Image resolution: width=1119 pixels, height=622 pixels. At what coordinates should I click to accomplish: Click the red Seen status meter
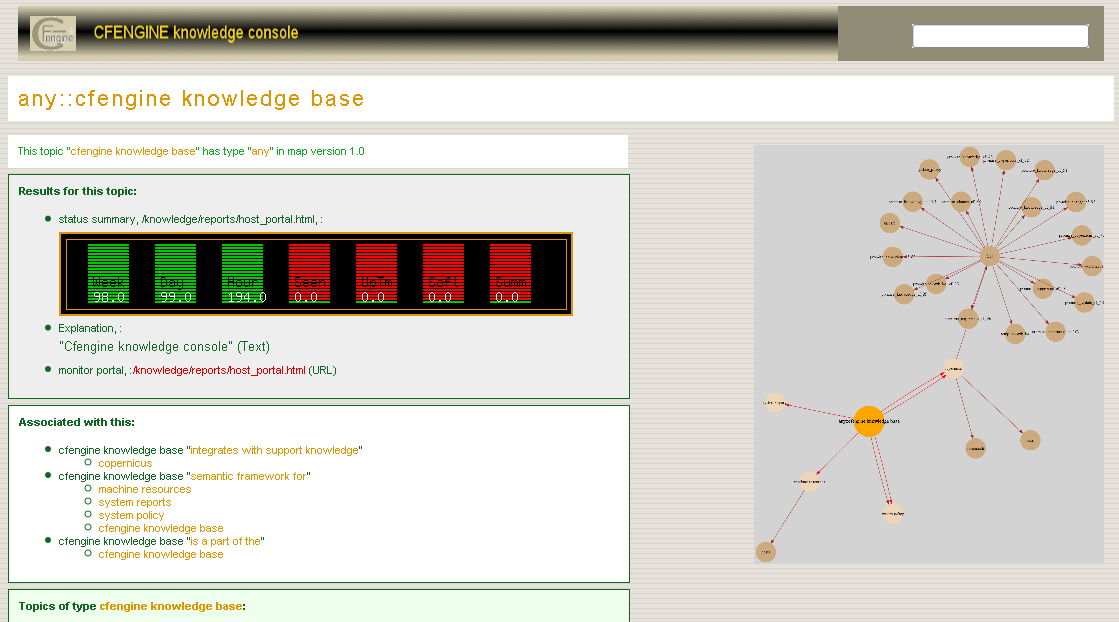click(309, 274)
